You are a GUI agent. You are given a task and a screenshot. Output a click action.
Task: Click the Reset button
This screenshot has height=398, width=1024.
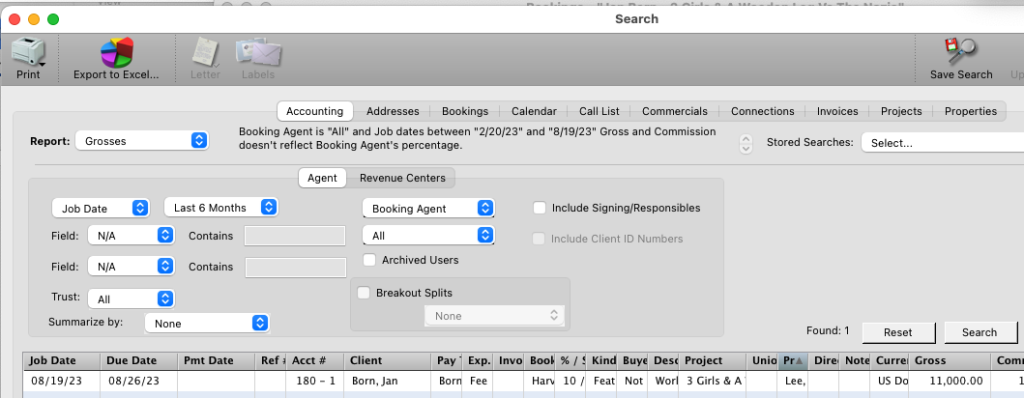point(898,332)
